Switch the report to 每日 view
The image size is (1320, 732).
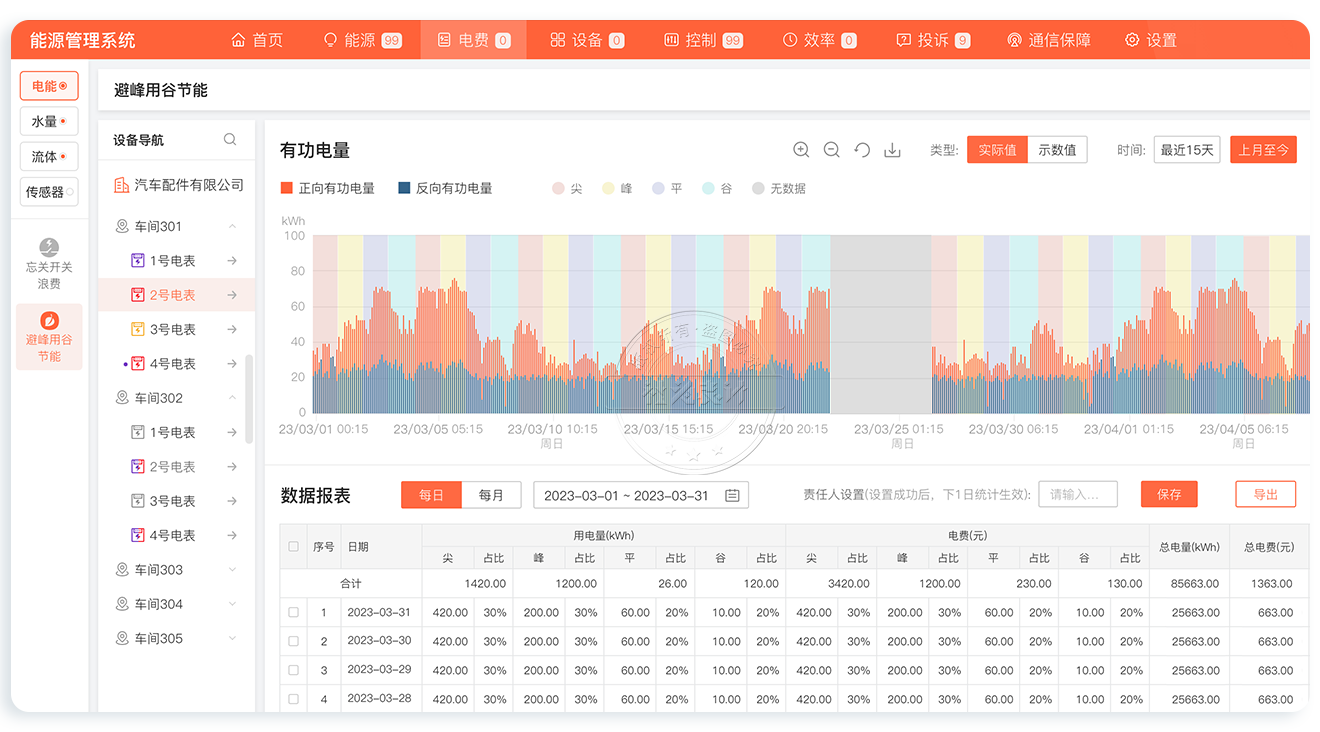tap(431, 495)
